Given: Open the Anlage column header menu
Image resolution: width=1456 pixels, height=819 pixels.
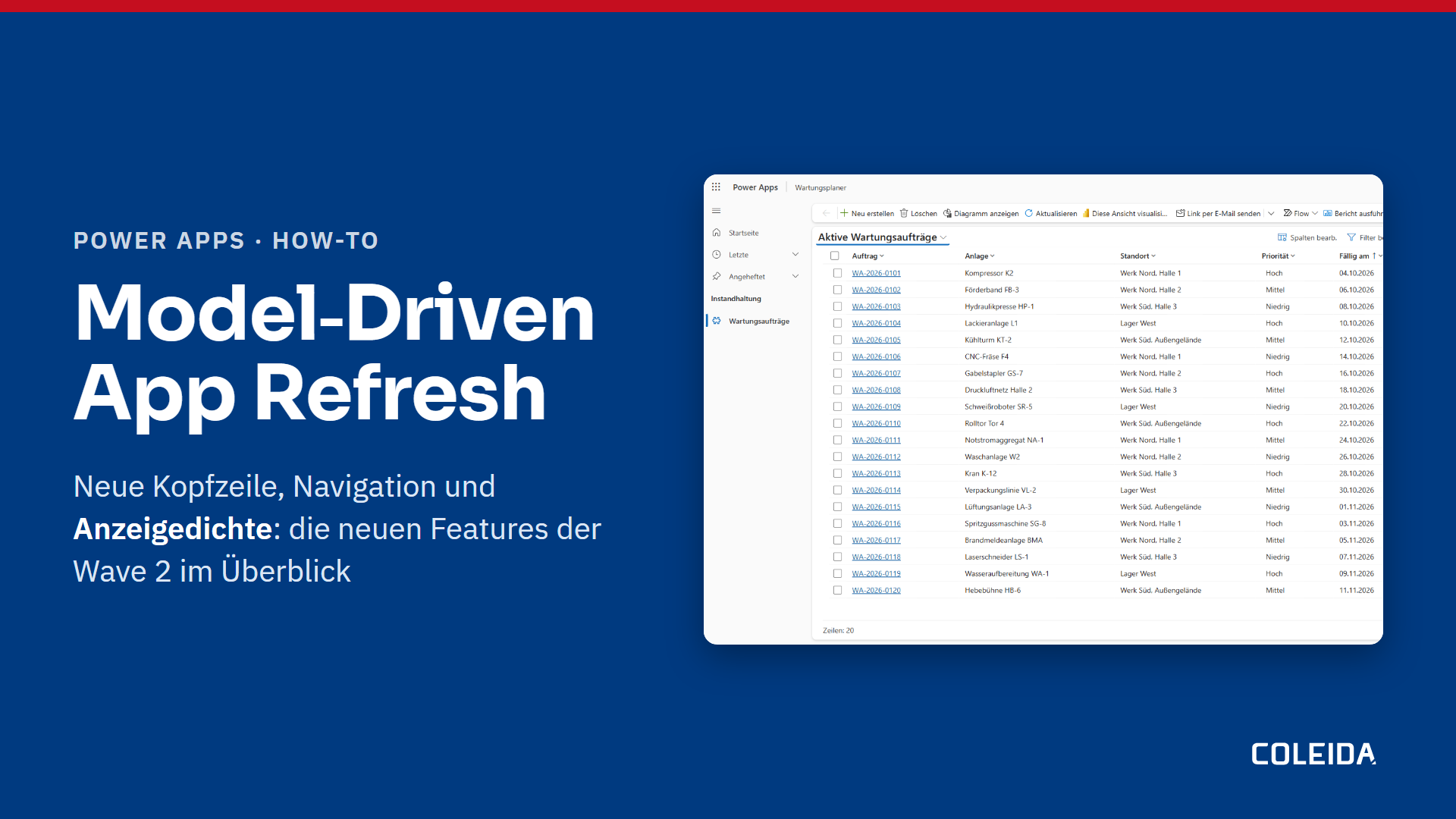Looking at the screenshot, I should pos(980,256).
